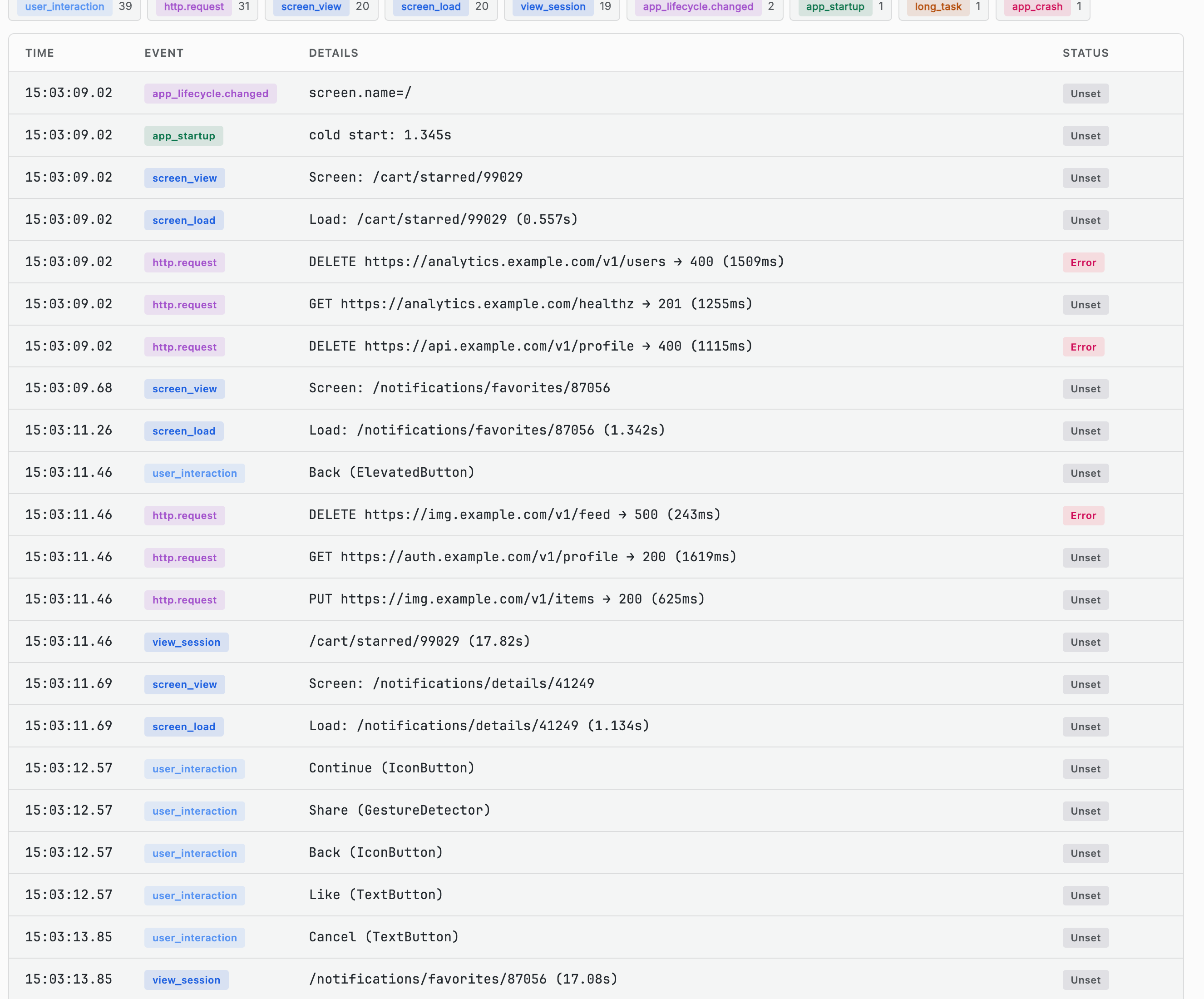This screenshot has height=999, width=1204.
Task: Open DELETE img.example.com /v1/feed 500 request
Action: pos(596,515)
